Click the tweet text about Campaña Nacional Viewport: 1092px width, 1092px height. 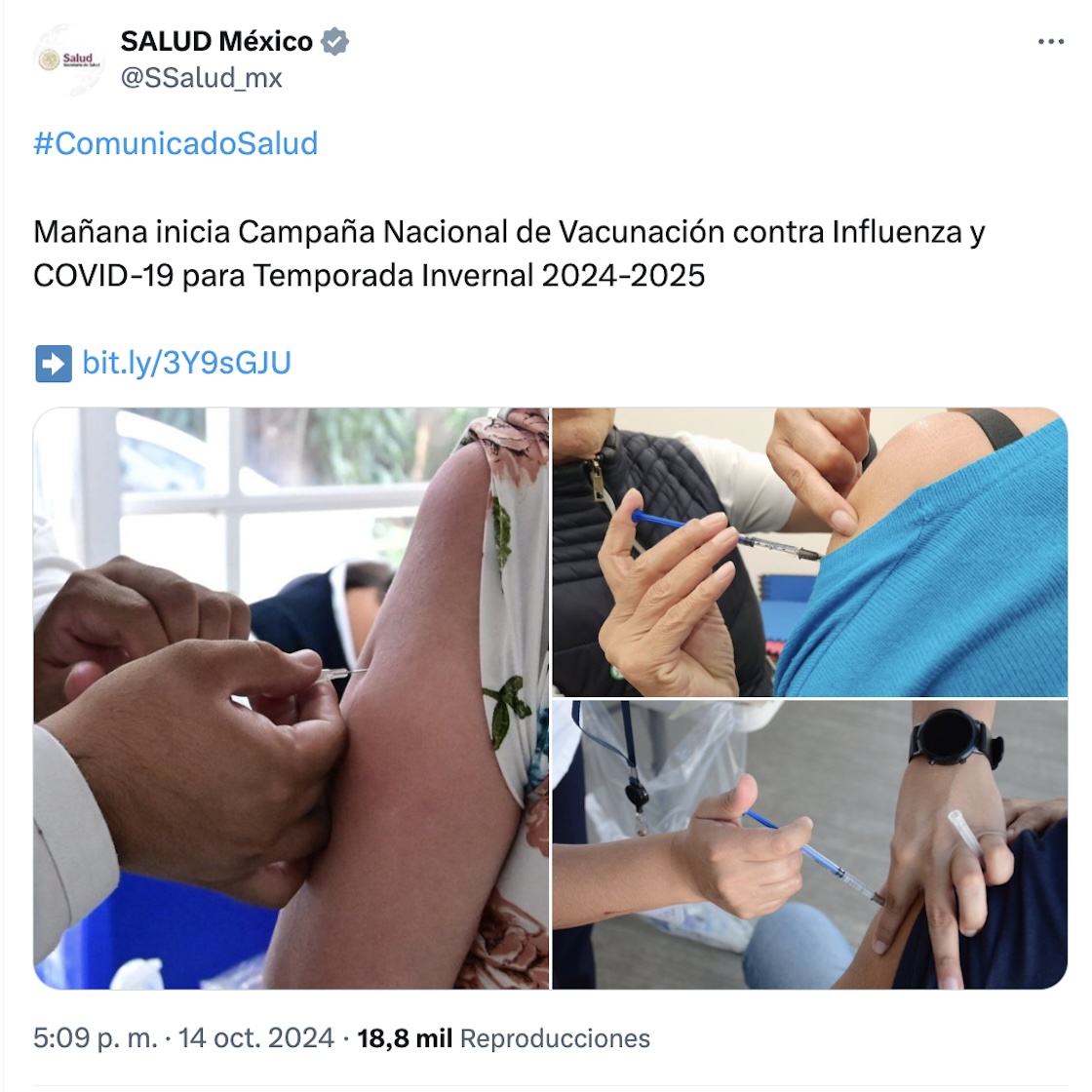pos(509,253)
